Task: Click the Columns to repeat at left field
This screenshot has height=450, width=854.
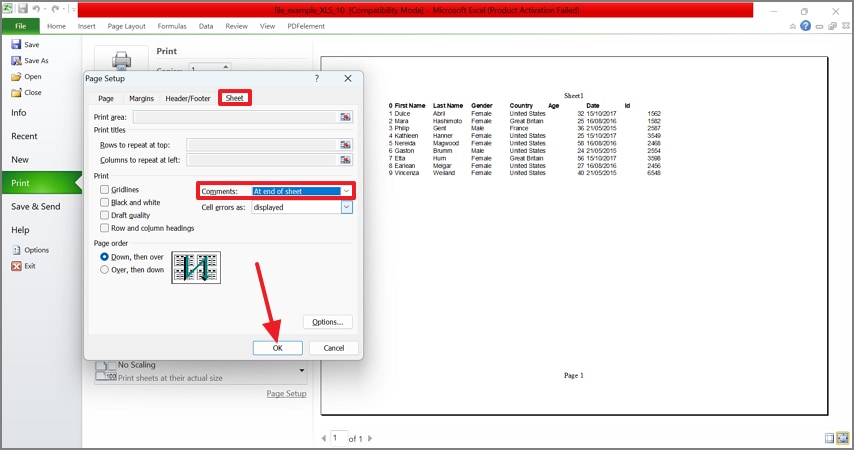Action: click(263, 160)
